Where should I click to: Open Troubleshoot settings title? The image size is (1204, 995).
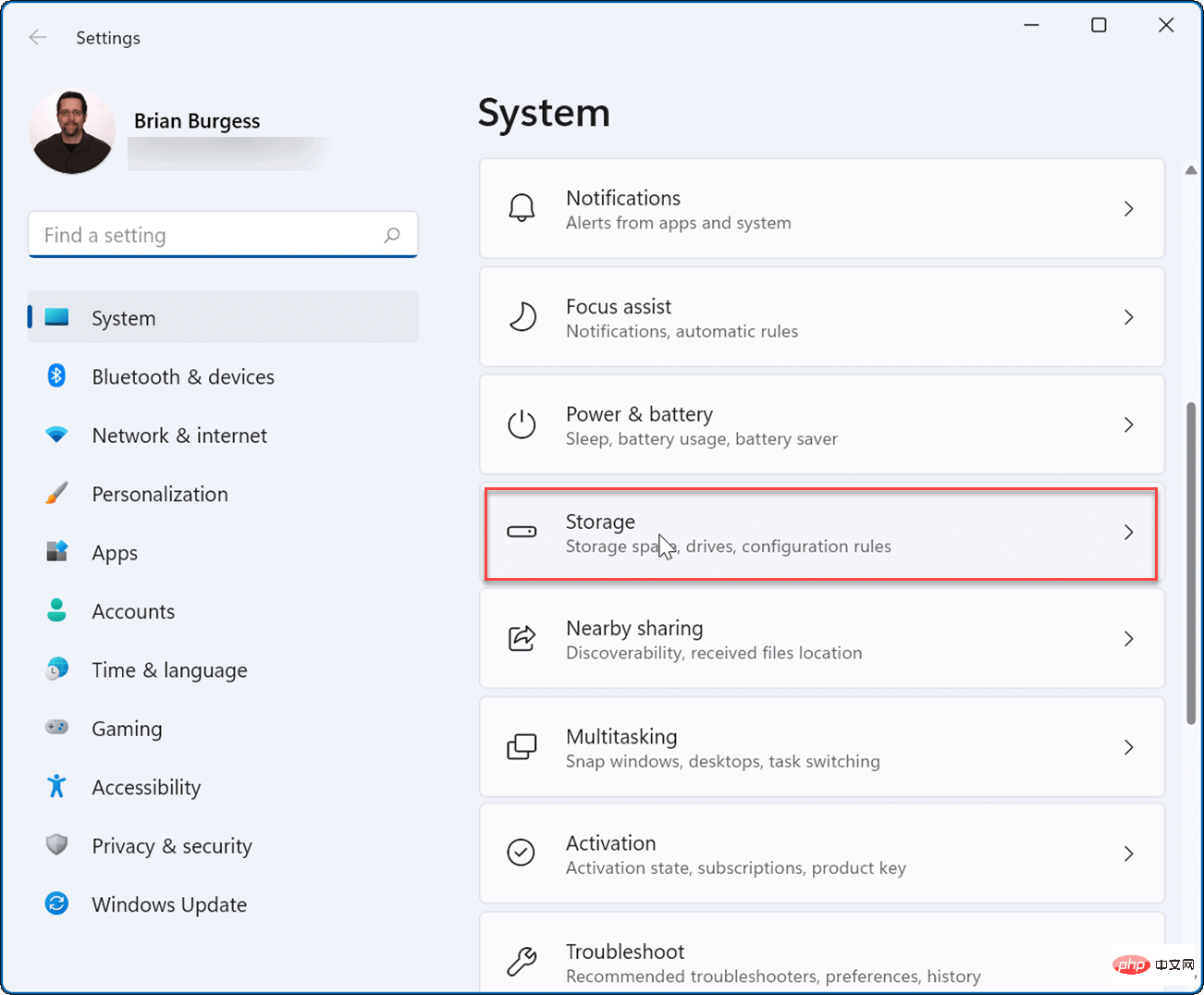[x=625, y=952]
